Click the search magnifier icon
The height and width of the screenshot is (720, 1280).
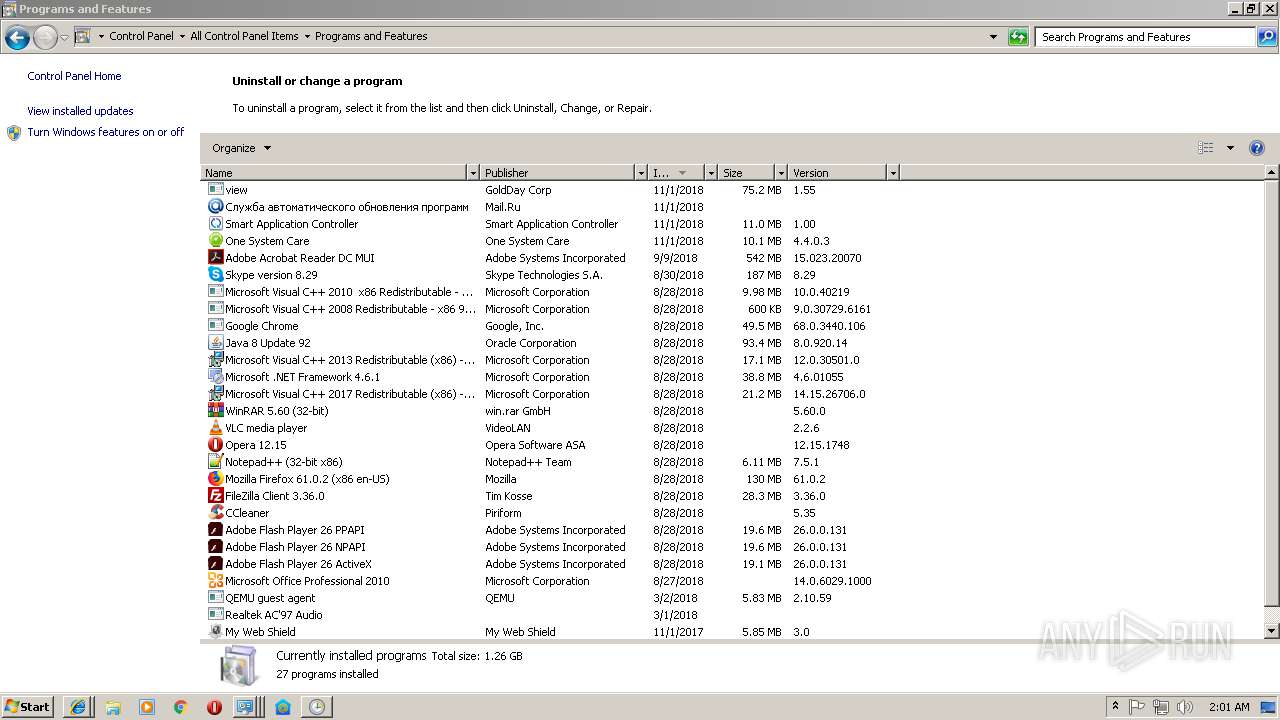[x=1266, y=37]
